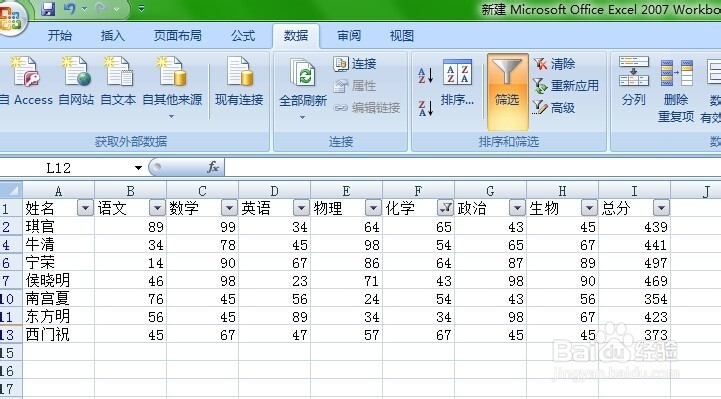Open the 英语 filter dropdown

[301, 208]
